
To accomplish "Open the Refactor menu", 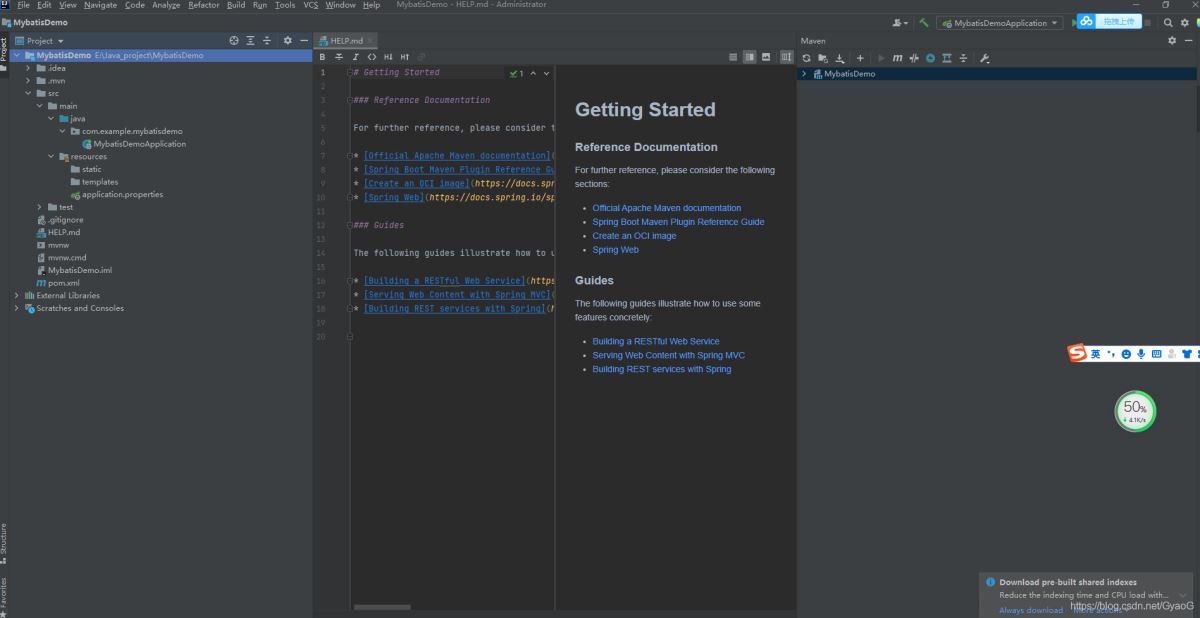I will tap(203, 4).
